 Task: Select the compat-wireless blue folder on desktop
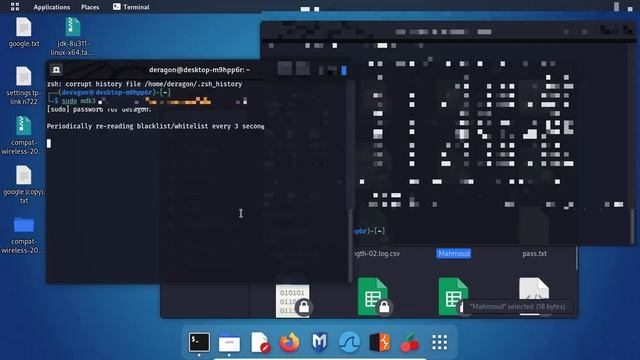point(23,235)
